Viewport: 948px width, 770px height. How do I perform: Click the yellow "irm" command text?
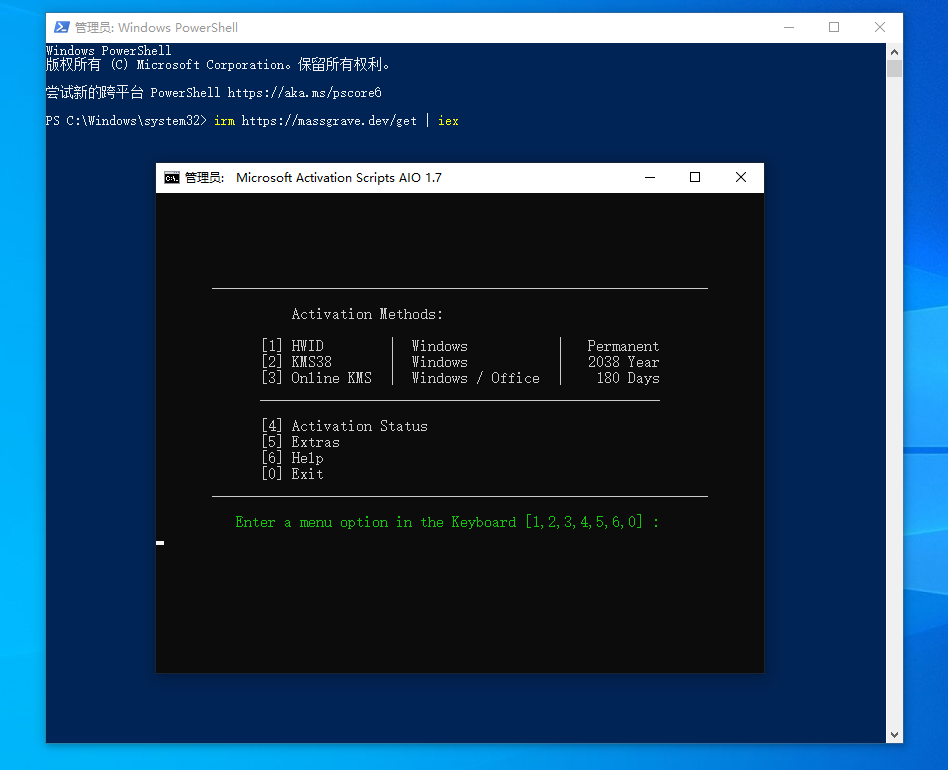pyautogui.click(x=224, y=121)
